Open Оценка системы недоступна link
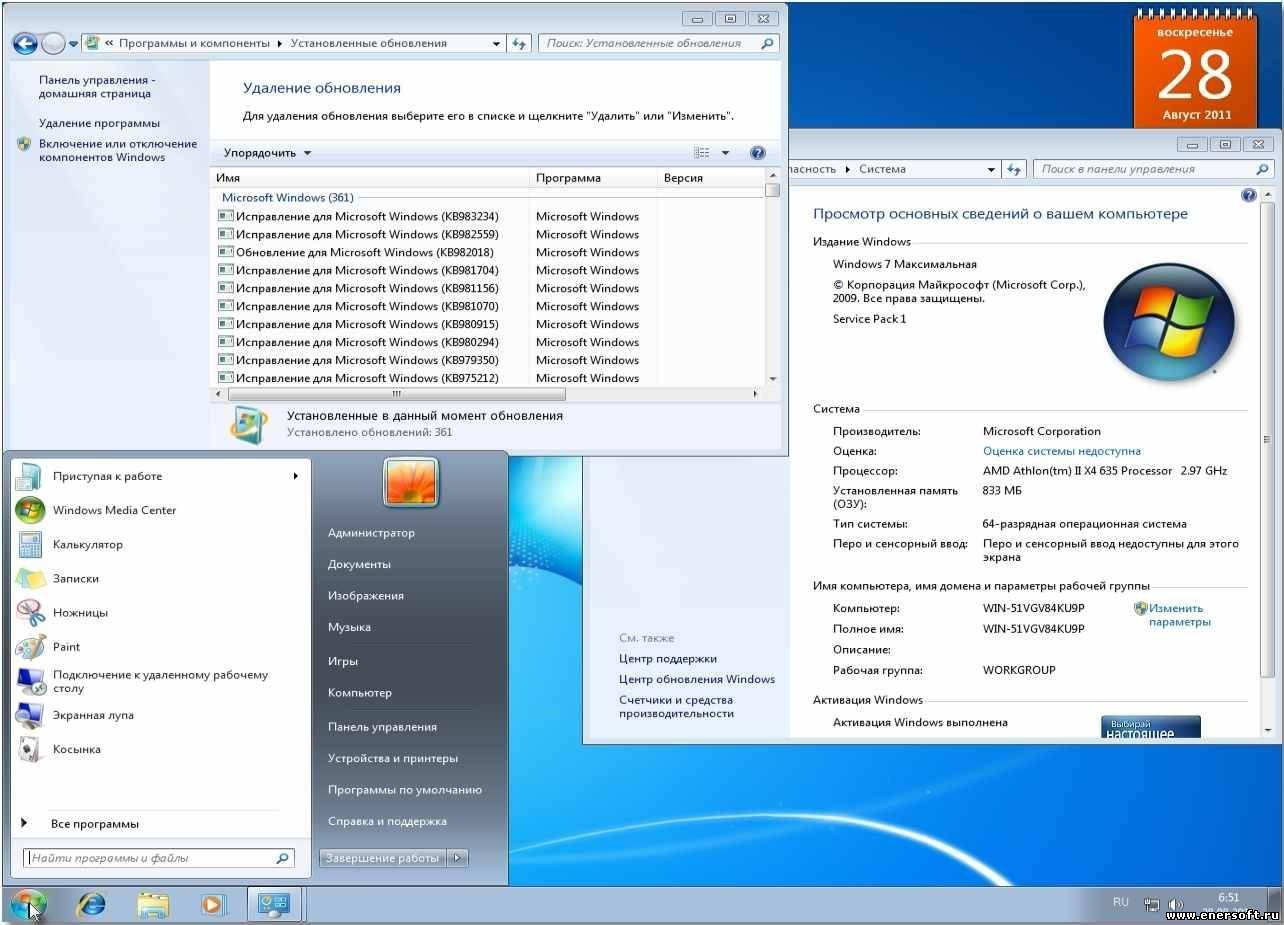Viewport: 1284px width, 925px height. (x=1061, y=451)
